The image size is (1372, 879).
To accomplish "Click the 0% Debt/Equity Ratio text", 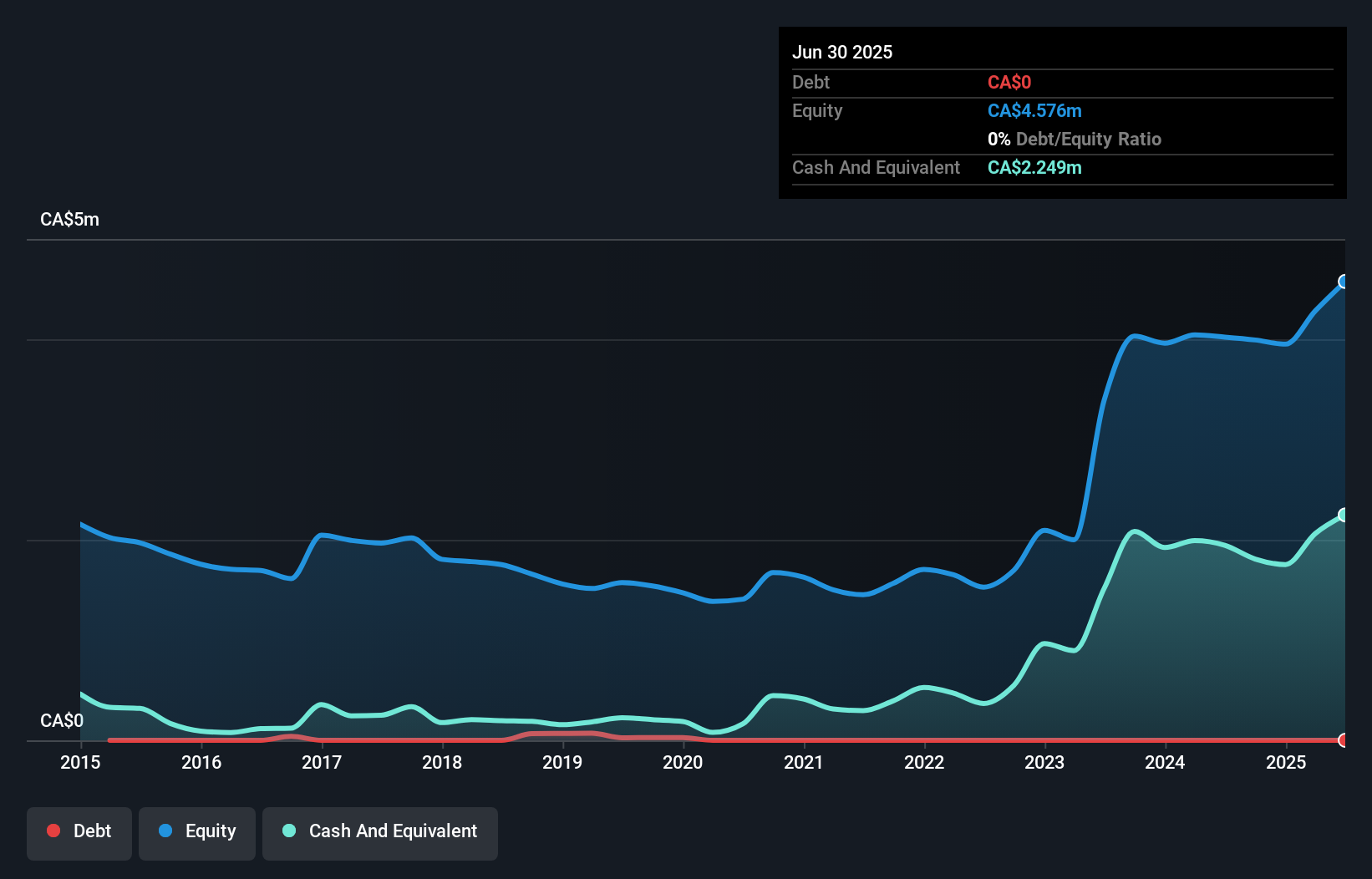I will coord(1075,140).
